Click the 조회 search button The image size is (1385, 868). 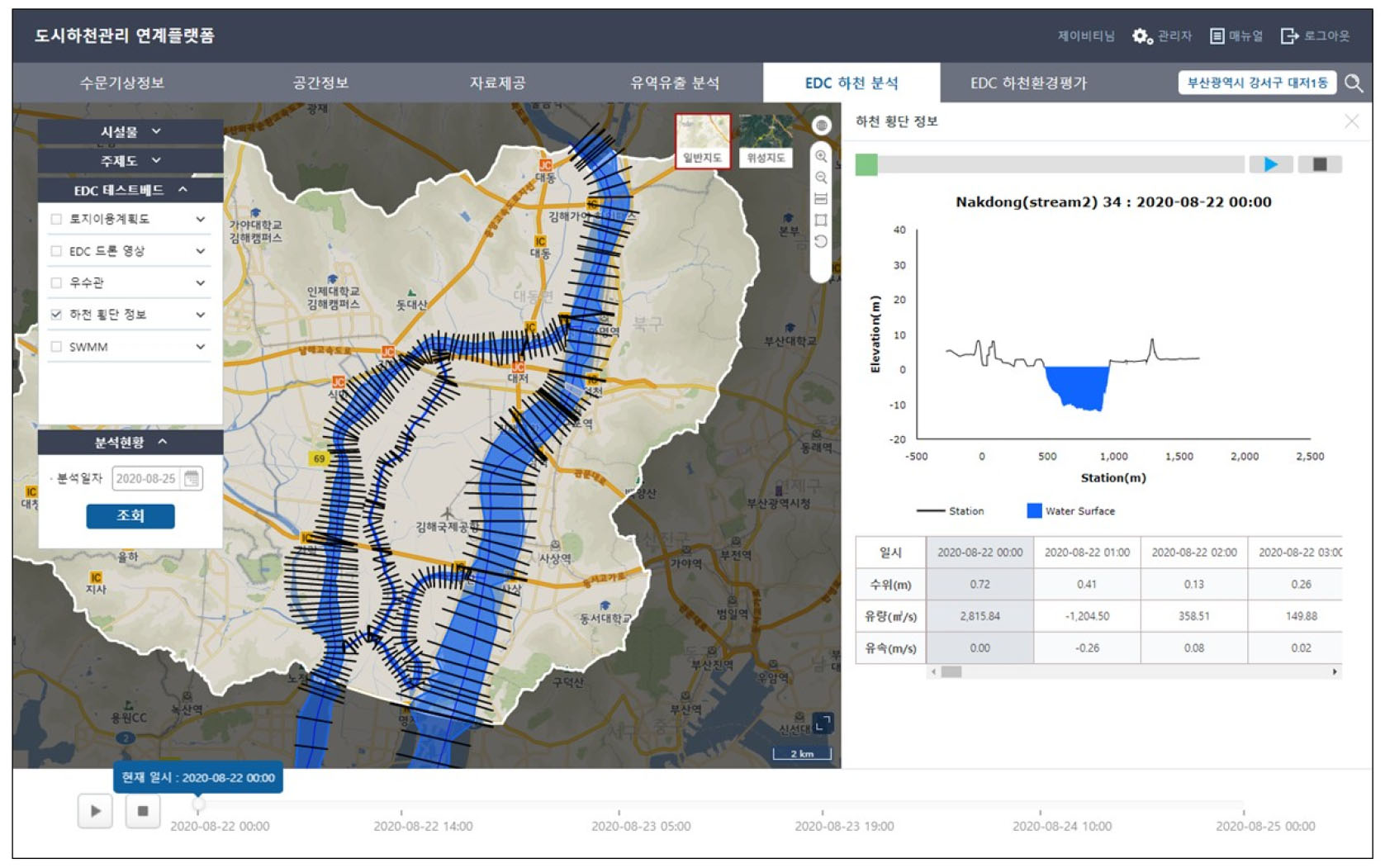pyautogui.click(x=130, y=516)
